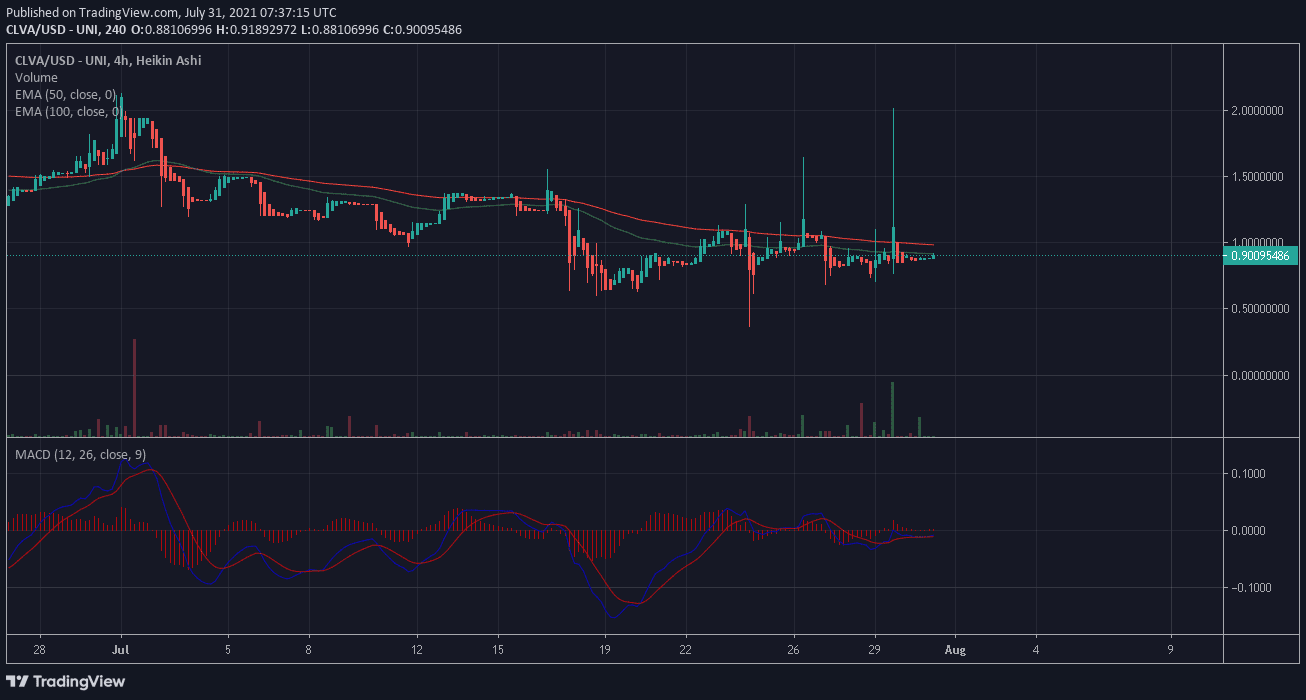The height and width of the screenshot is (700, 1306).
Task: Click the -0.1000 MACD axis label
Action: [1252, 588]
